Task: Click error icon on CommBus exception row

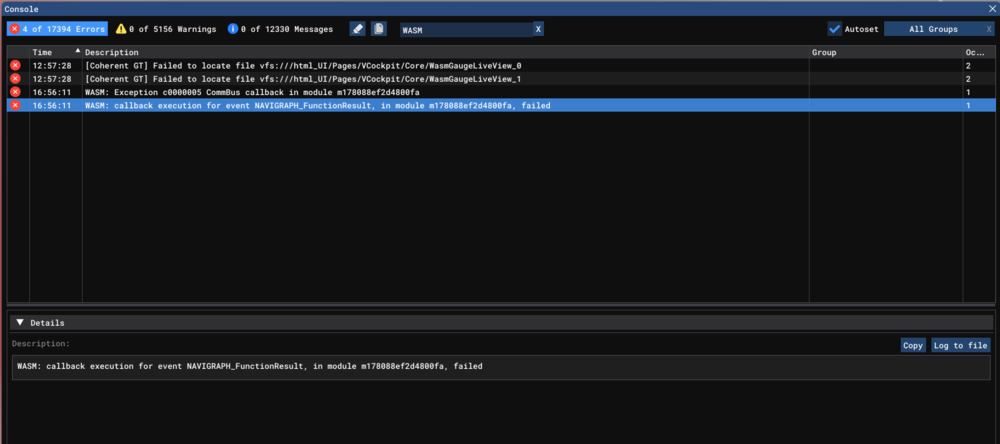Action: coord(15,91)
